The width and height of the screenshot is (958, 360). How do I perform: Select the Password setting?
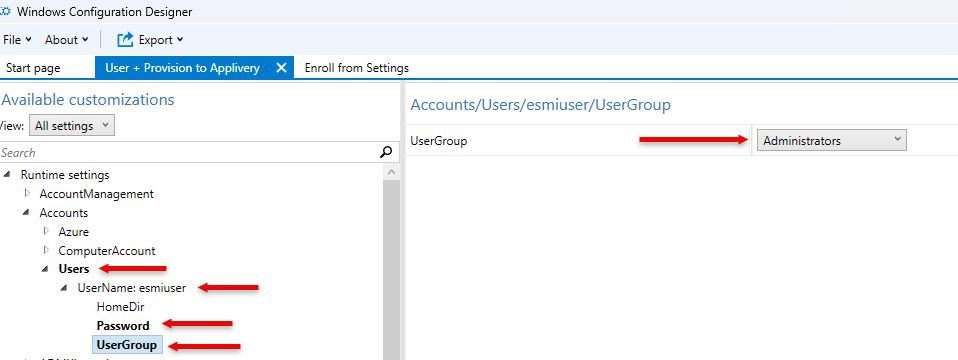click(x=123, y=326)
